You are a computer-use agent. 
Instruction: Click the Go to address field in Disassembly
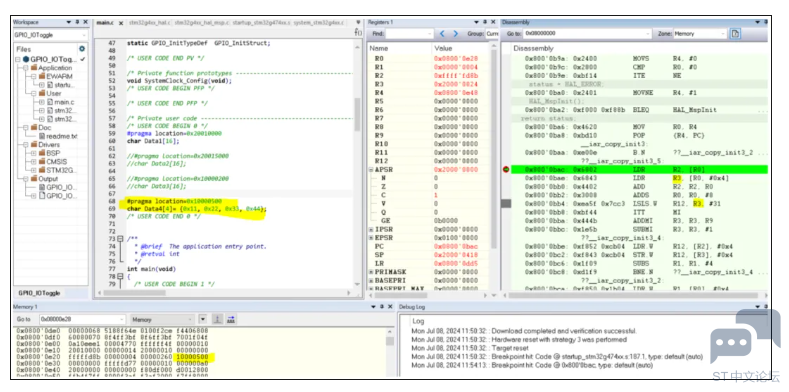[x=586, y=34]
